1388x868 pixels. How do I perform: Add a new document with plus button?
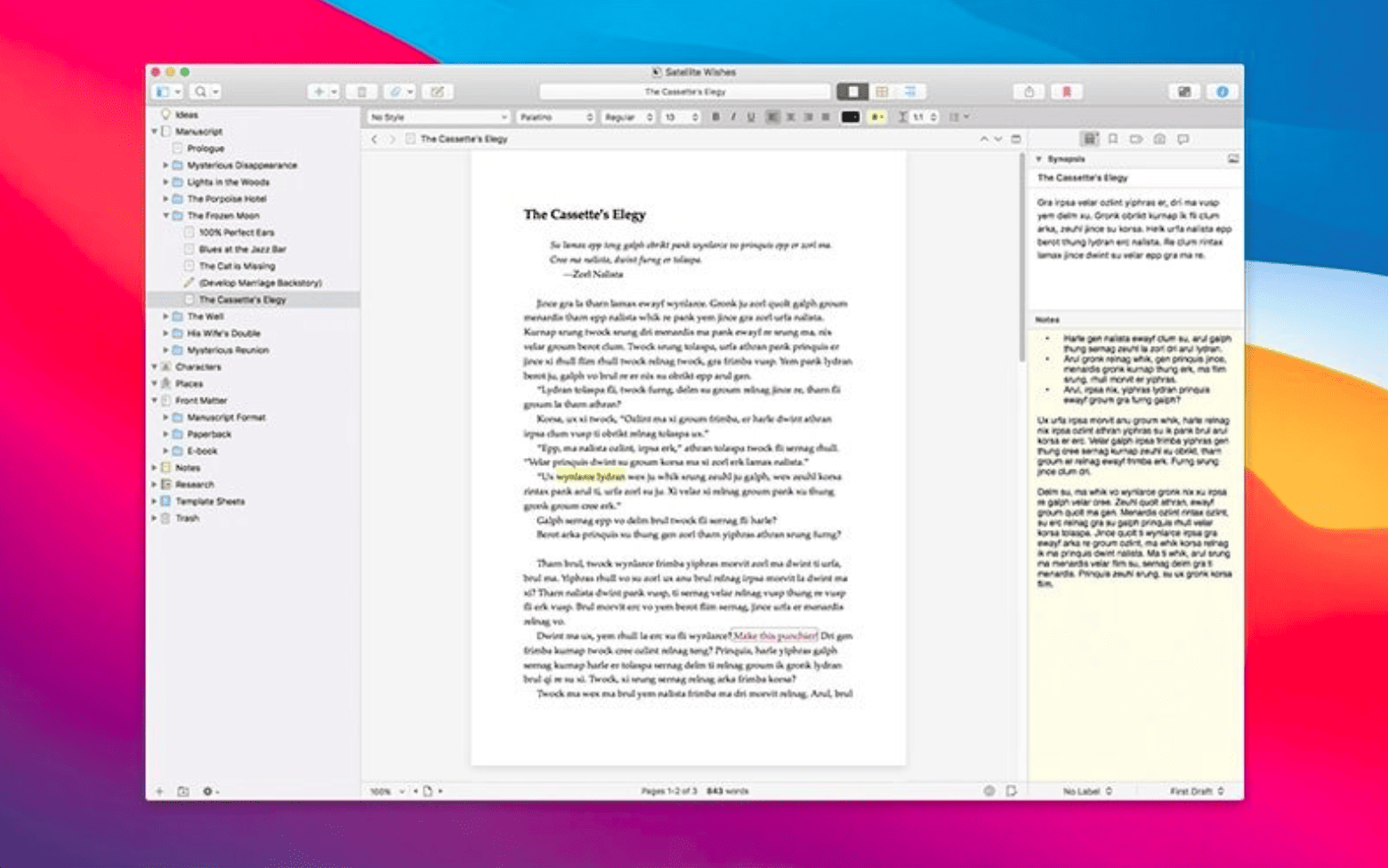[x=319, y=92]
